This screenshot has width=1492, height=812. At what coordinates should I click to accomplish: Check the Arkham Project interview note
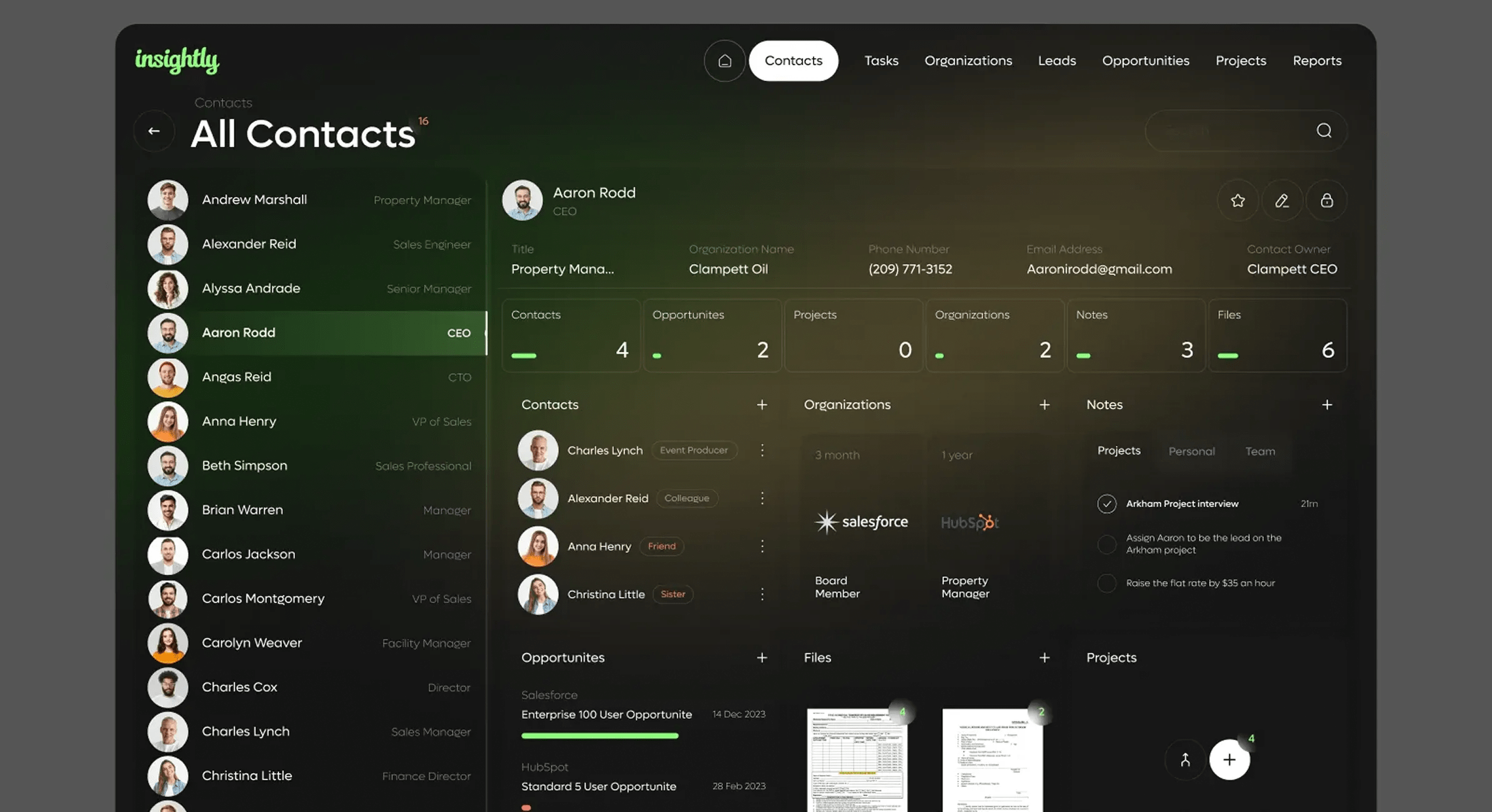tap(1107, 503)
